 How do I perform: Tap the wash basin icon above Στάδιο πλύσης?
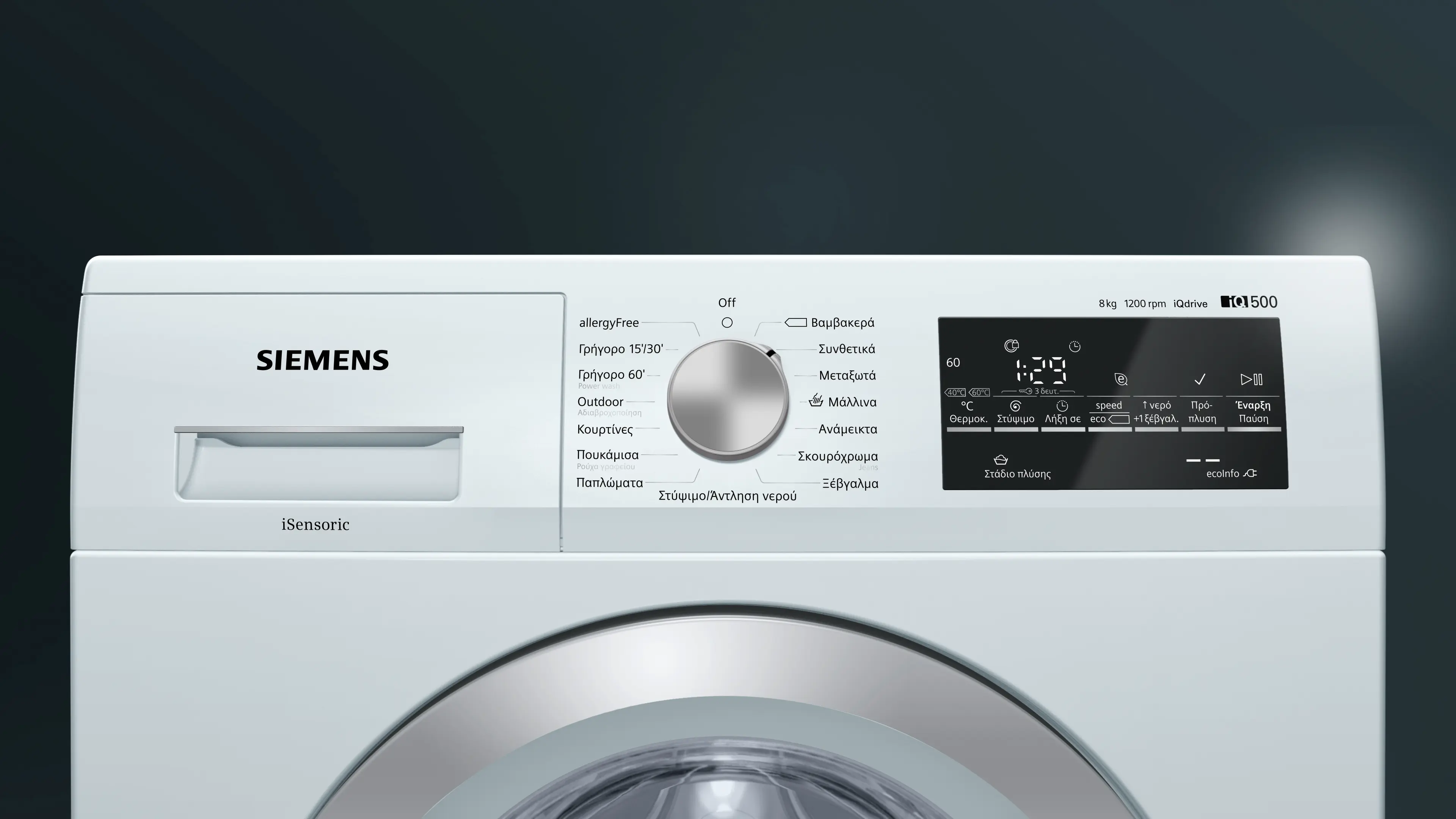[1001, 460]
